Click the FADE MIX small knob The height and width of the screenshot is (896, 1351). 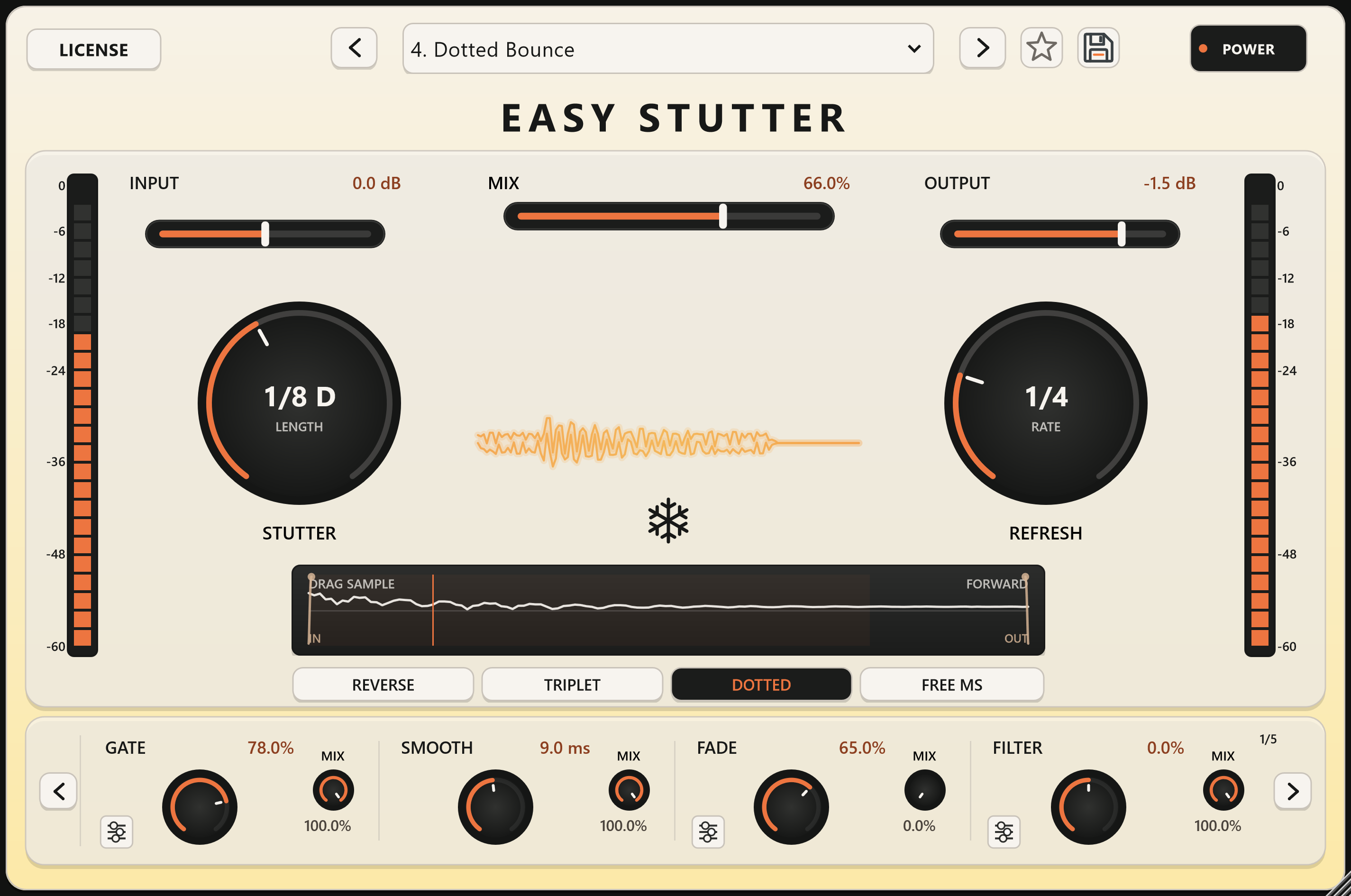(x=925, y=790)
